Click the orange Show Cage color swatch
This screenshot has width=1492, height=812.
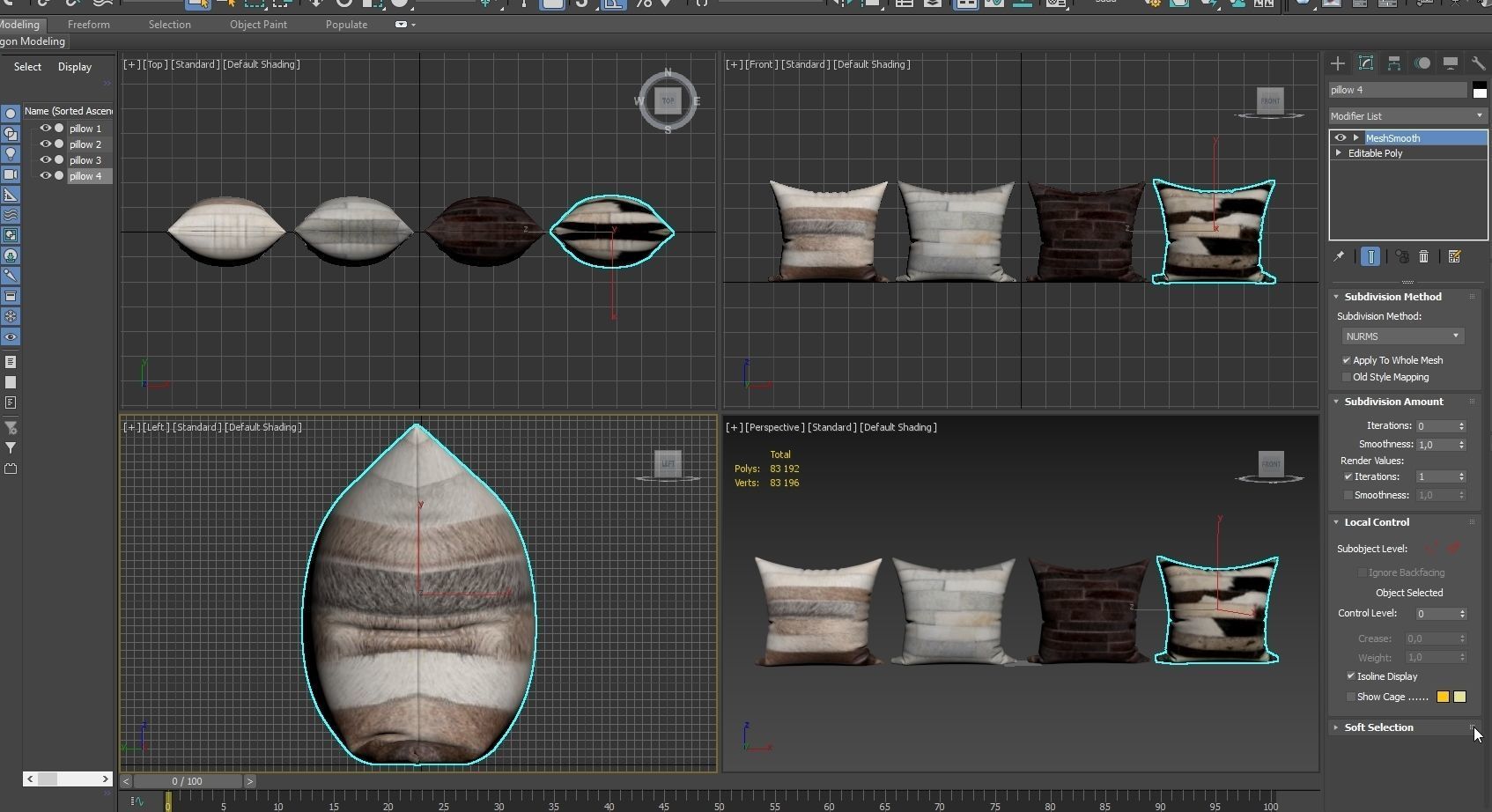1443,697
